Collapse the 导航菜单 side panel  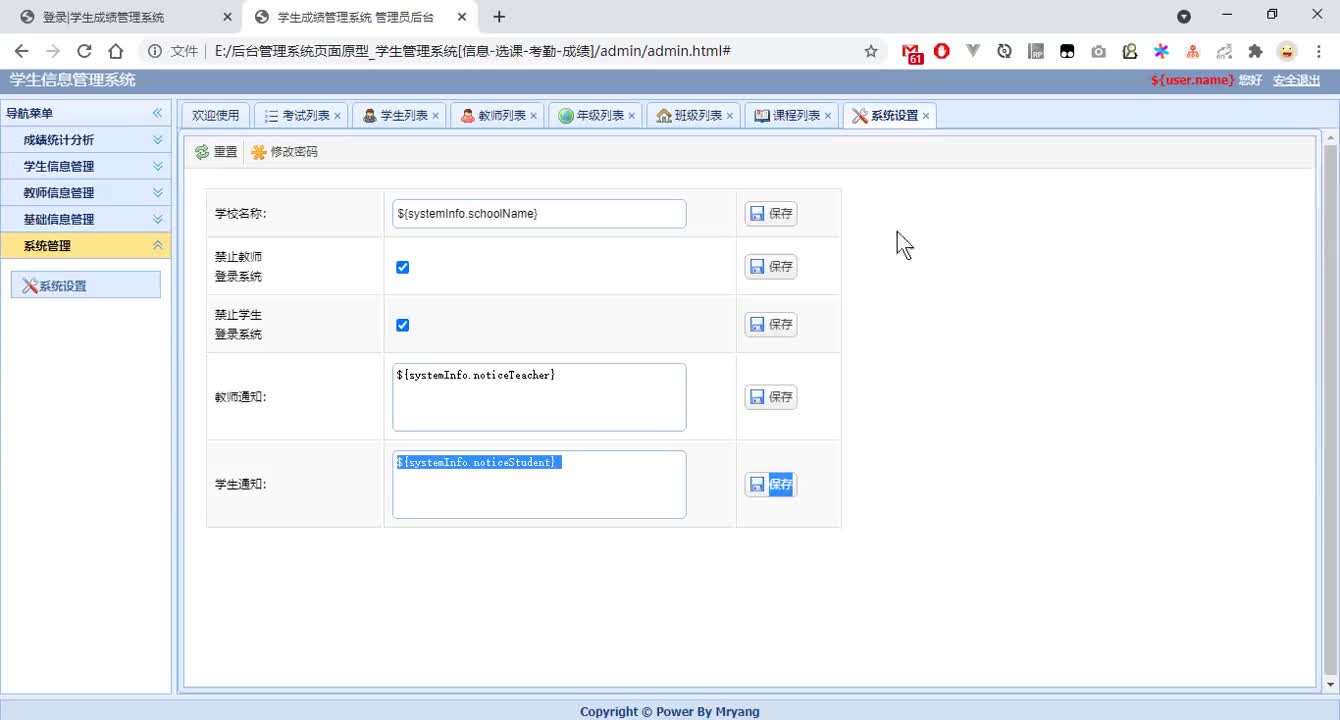157,113
